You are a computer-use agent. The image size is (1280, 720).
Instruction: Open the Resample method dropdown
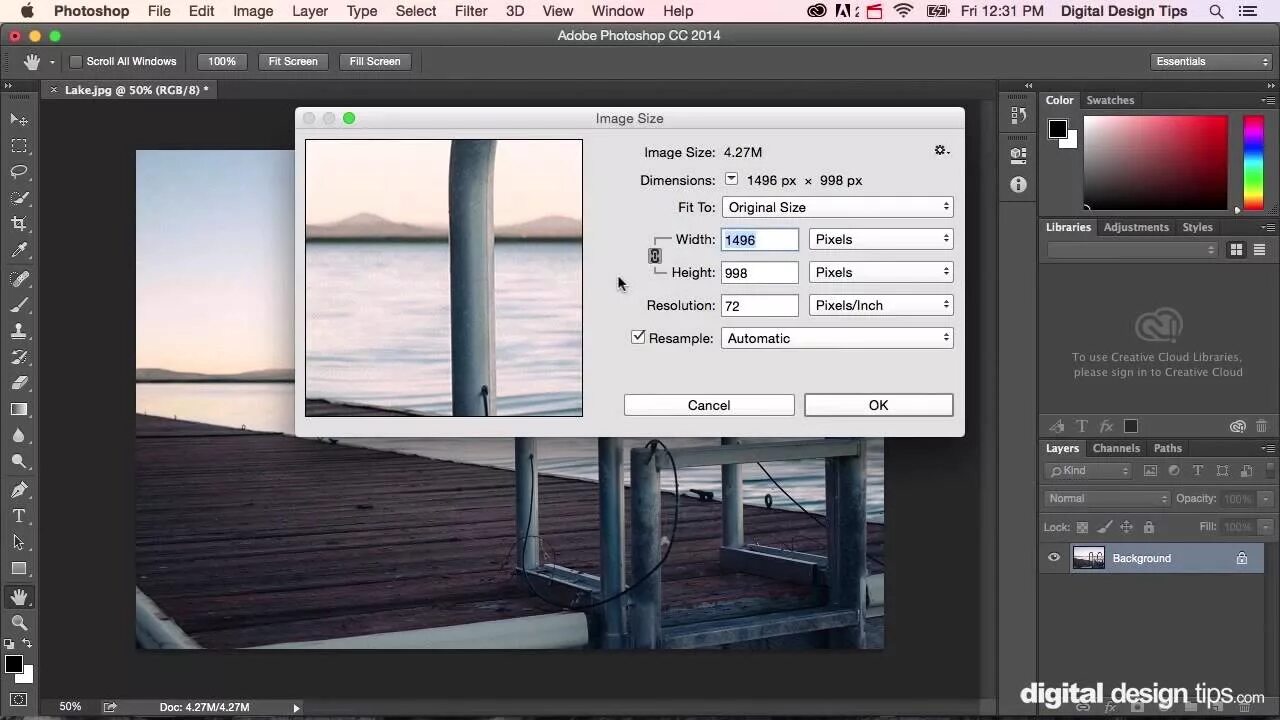tap(837, 338)
